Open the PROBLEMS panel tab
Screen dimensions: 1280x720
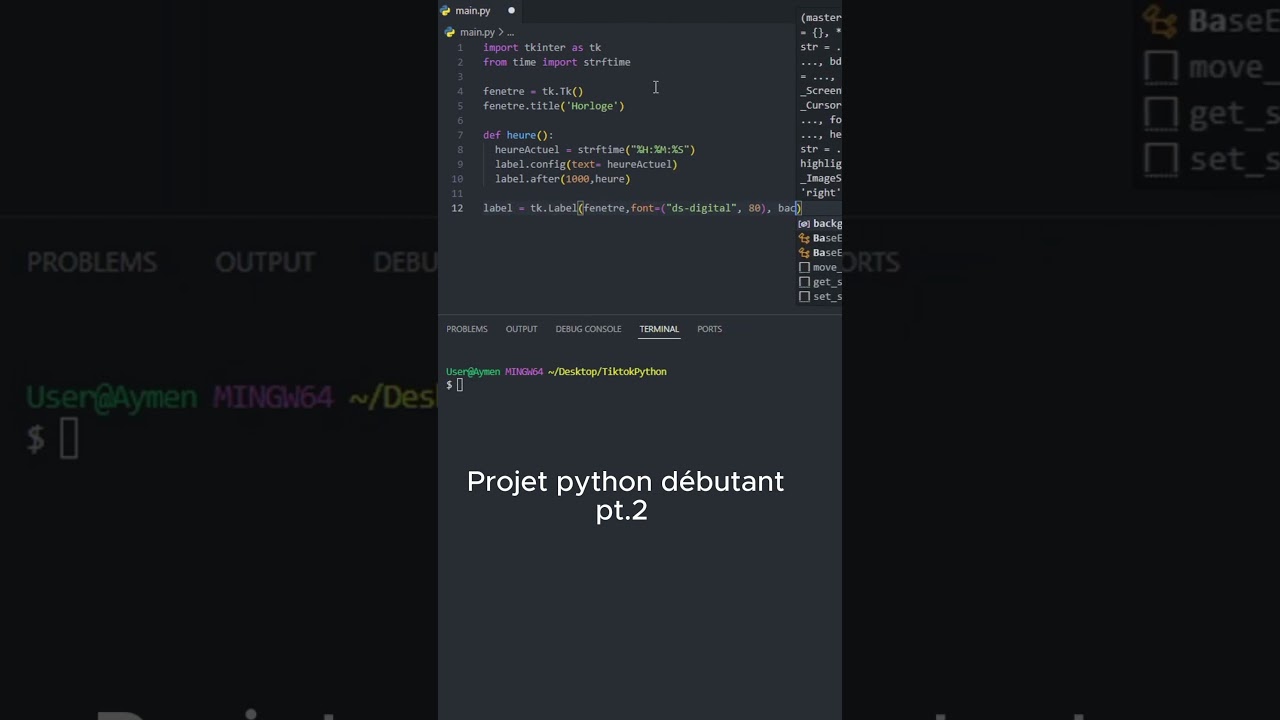pos(466,329)
